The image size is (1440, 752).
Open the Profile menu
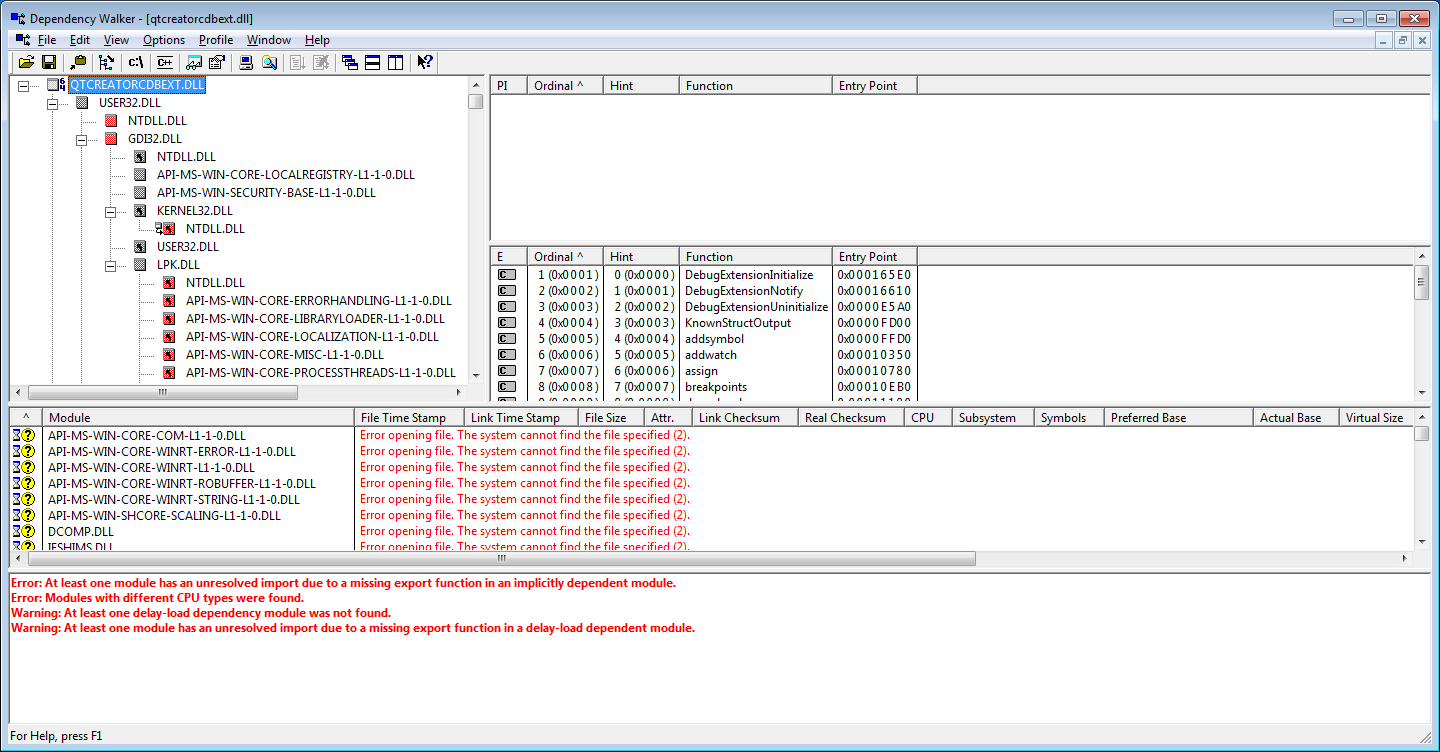pos(216,40)
